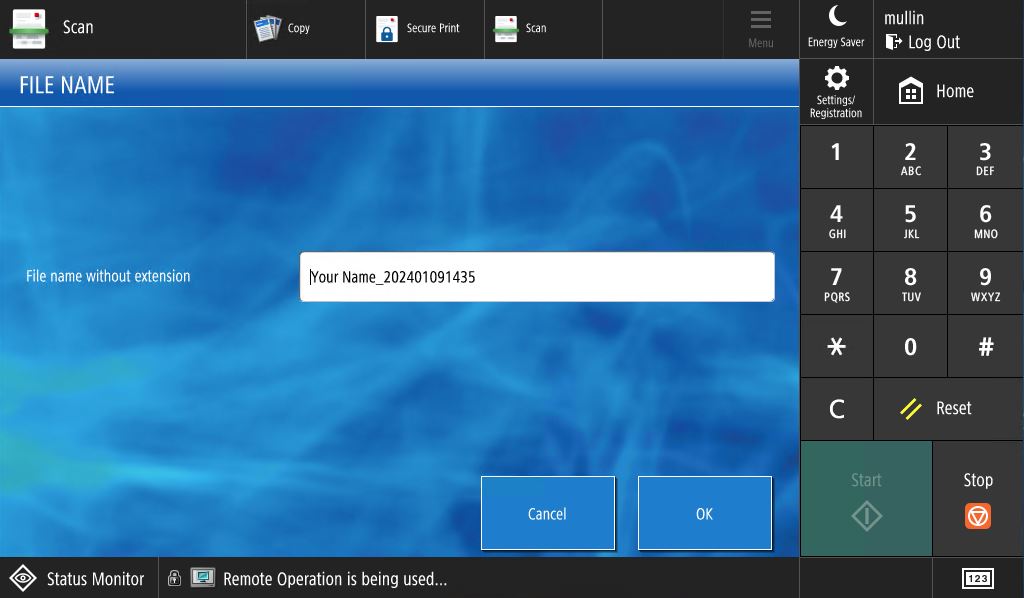
Task: Open the Menu hamburger icon
Action: pyautogui.click(x=761, y=29)
